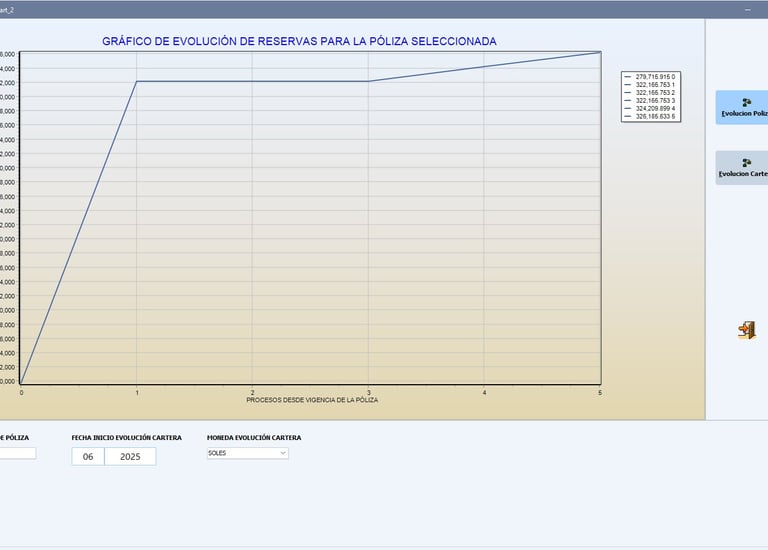Viewport: 768px width, 550px height.
Task: Select legend entry 322,166.753 1
Action: (650, 85)
